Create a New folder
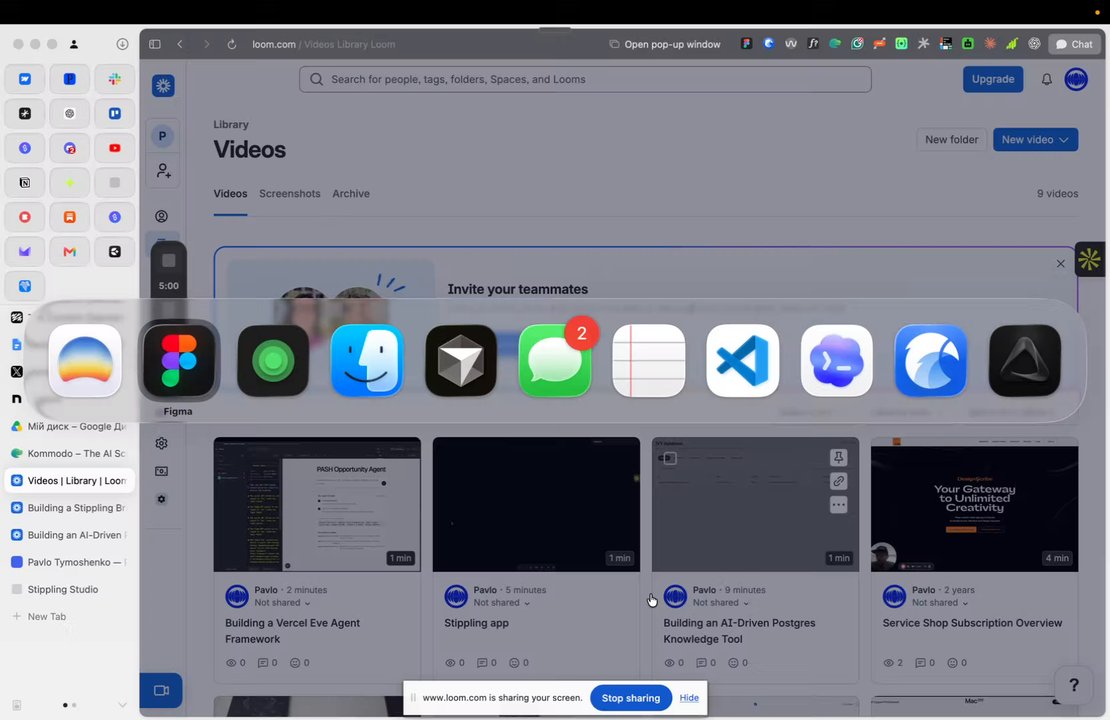Viewport: 1110px width, 720px height. (951, 139)
